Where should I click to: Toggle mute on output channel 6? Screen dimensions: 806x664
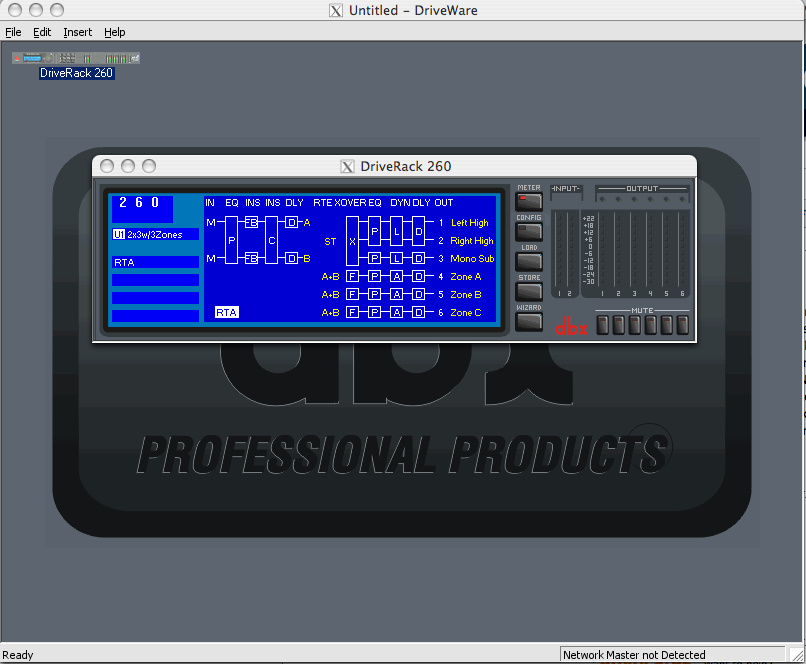pyautogui.click(x=682, y=325)
